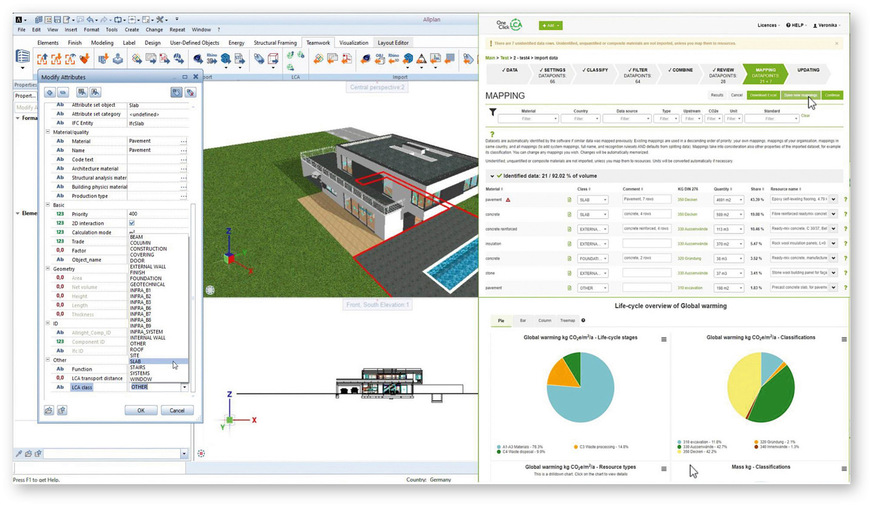Click OK in Modify Attributes dialog
The image size is (872, 506).
point(141,410)
